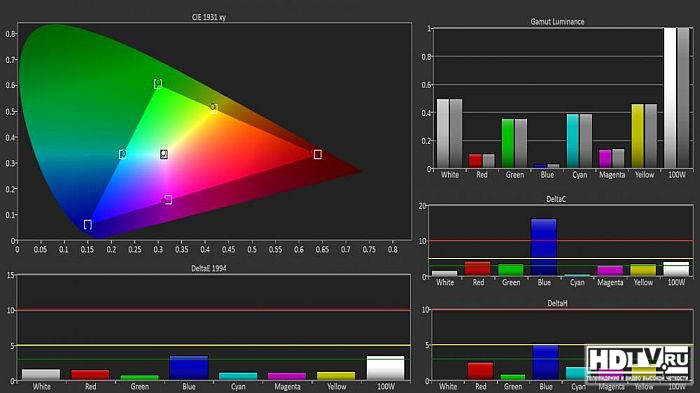Select the white point marker in CIE chart
The height and width of the screenshot is (393, 700).
[164, 154]
